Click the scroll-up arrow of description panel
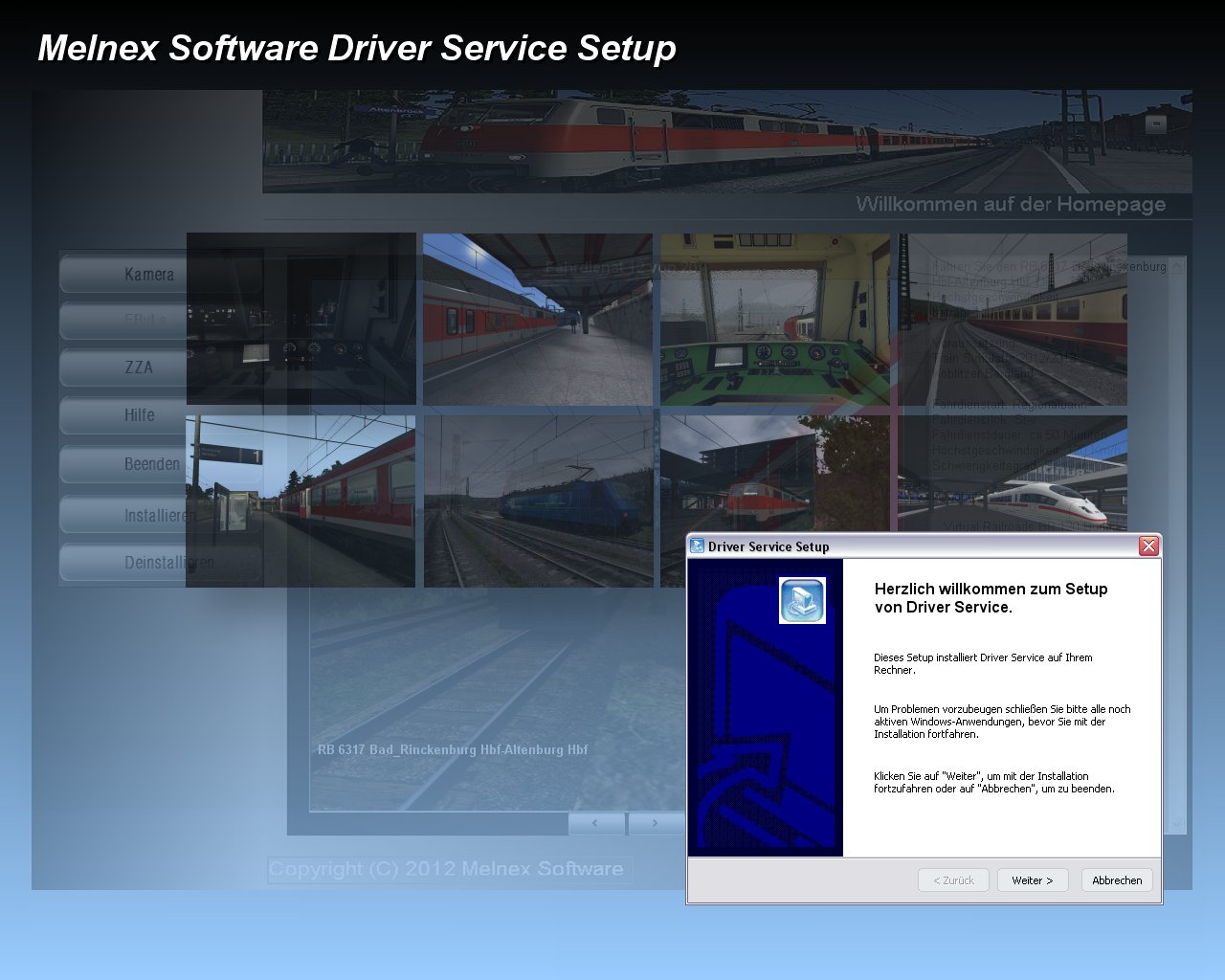1225x980 pixels. coord(1177,267)
